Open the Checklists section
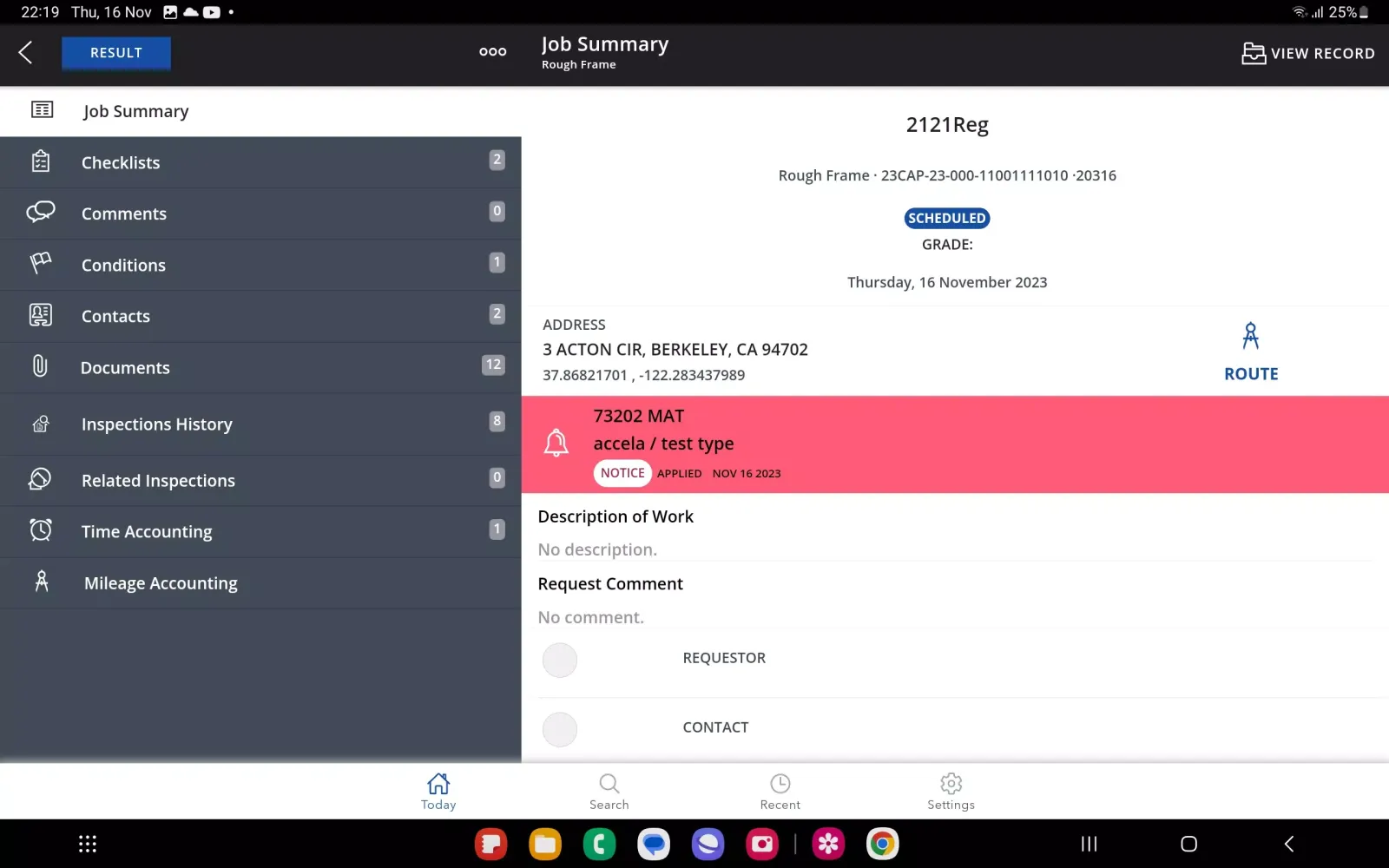This screenshot has height=868, width=1389. [121, 162]
